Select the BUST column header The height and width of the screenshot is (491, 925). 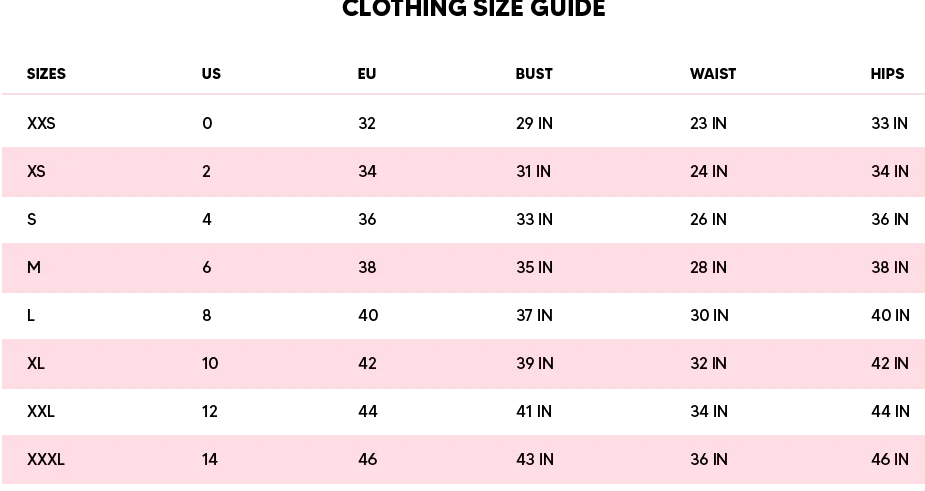click(x=534, y=74)
